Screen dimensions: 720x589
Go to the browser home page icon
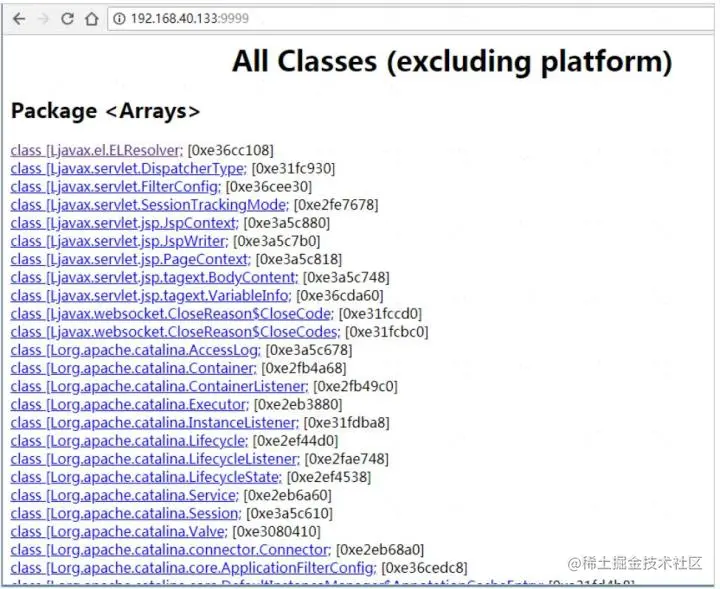coord(92,19)
